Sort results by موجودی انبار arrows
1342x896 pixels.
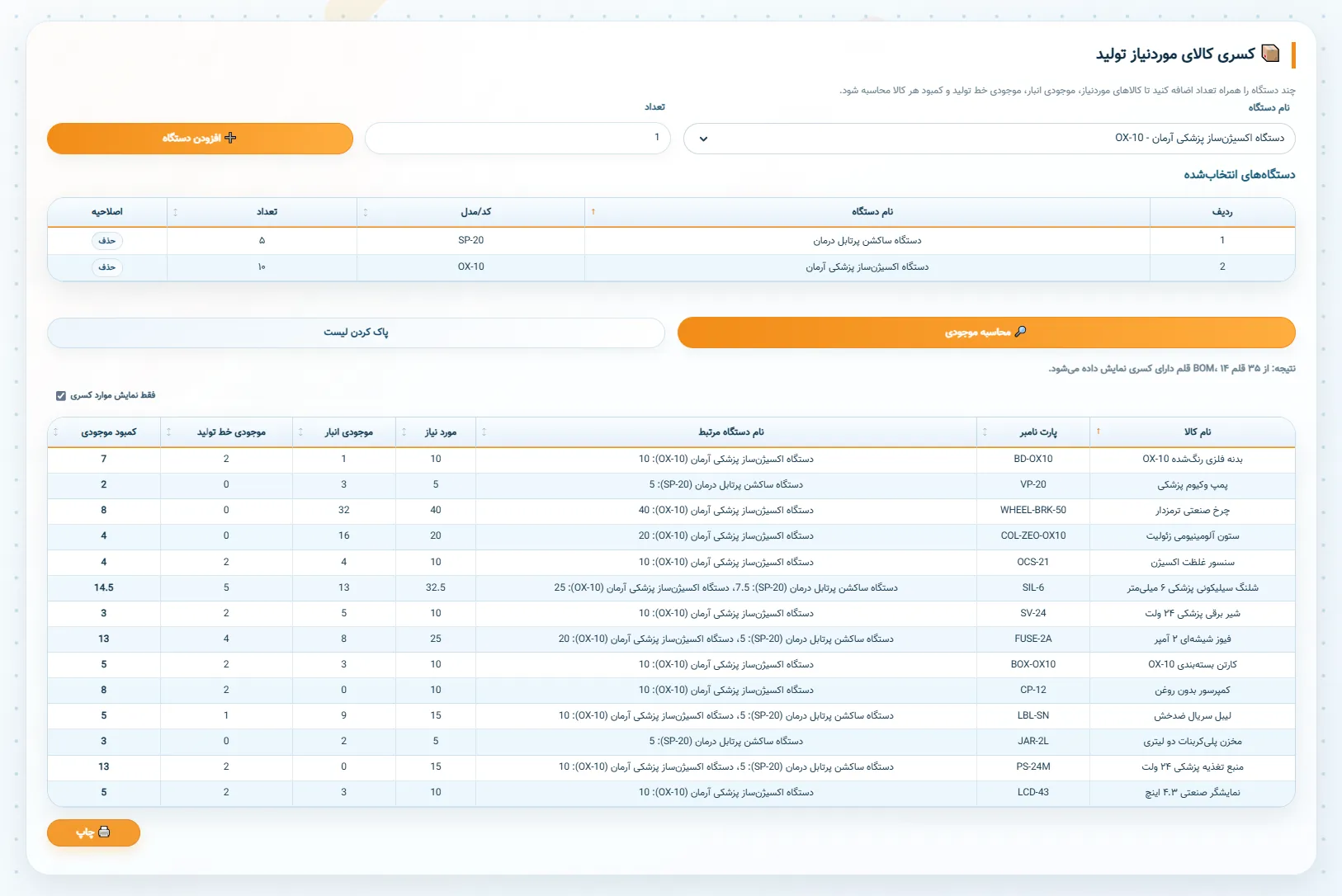click(300, 431)
